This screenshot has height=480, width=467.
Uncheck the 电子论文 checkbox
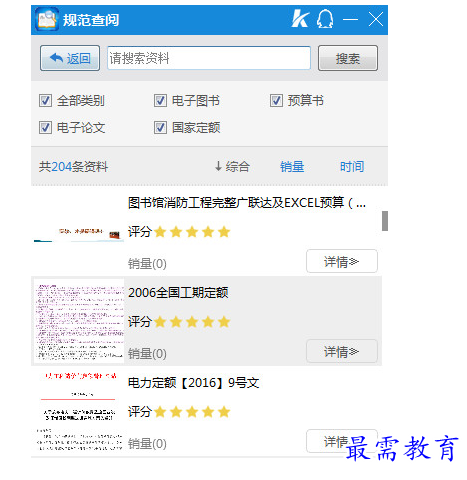(45, 127)
